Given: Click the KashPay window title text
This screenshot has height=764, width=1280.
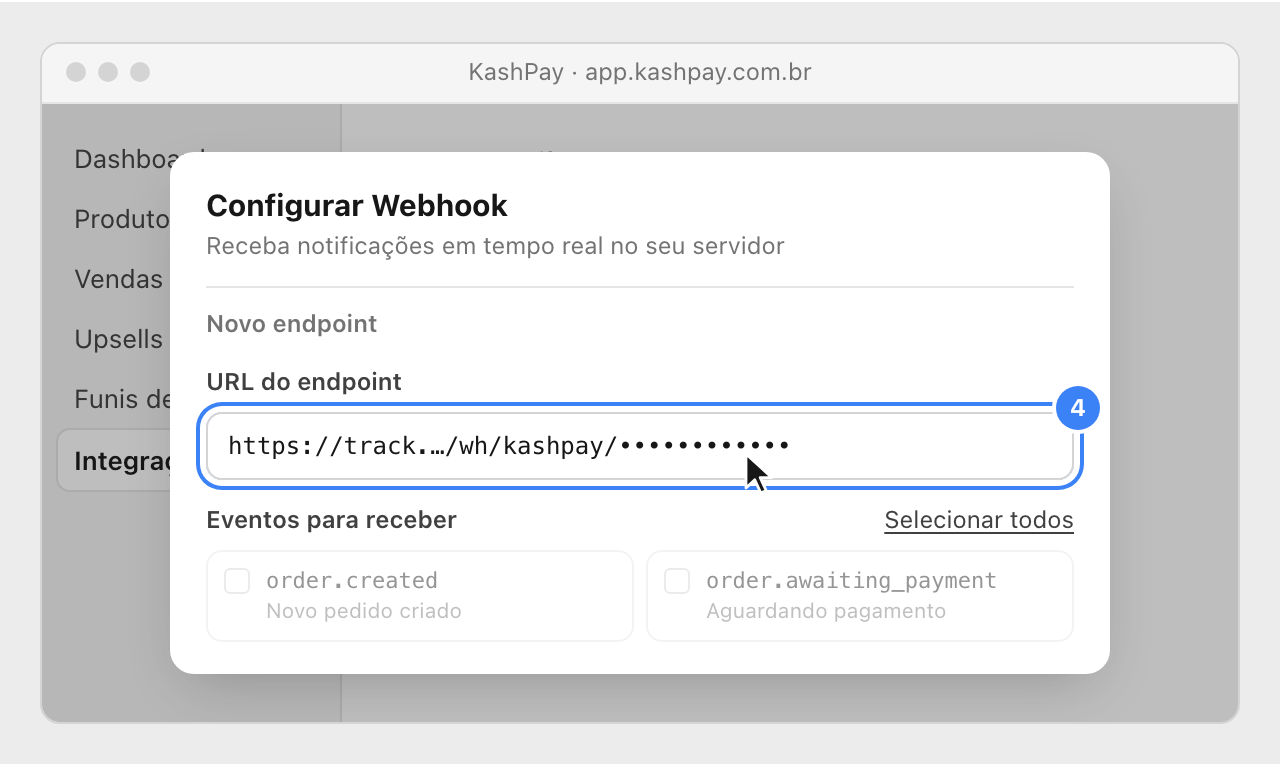Looking at the screenshot, I should (x=640, y=72).
